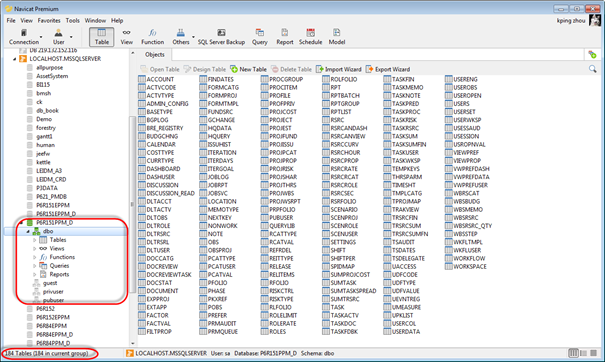This screenshot has height=362, width=605.
Task: Select the forestry database
Action: (x=46, y=128)
